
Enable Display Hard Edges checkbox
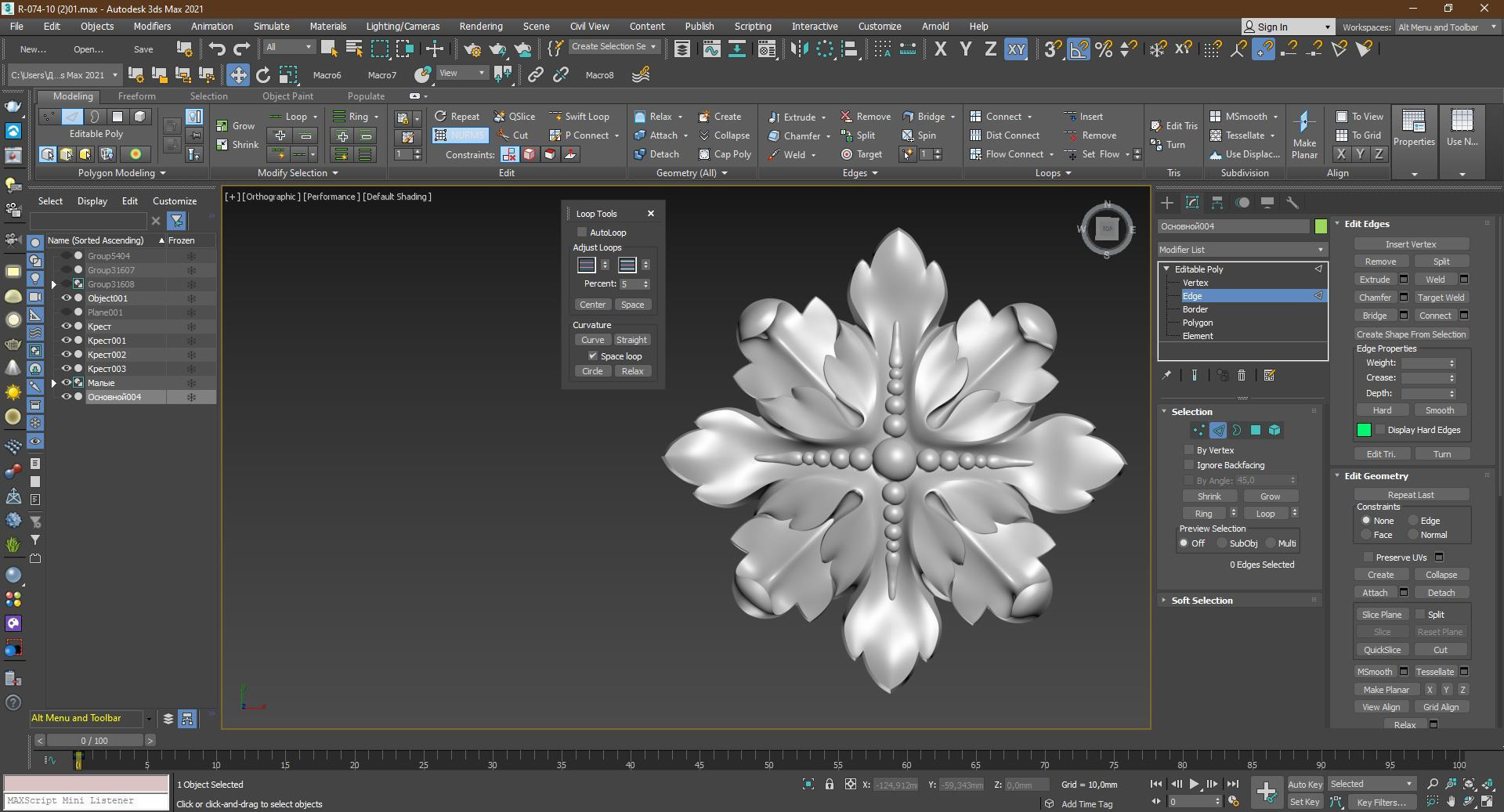[x=1380, y=430]
